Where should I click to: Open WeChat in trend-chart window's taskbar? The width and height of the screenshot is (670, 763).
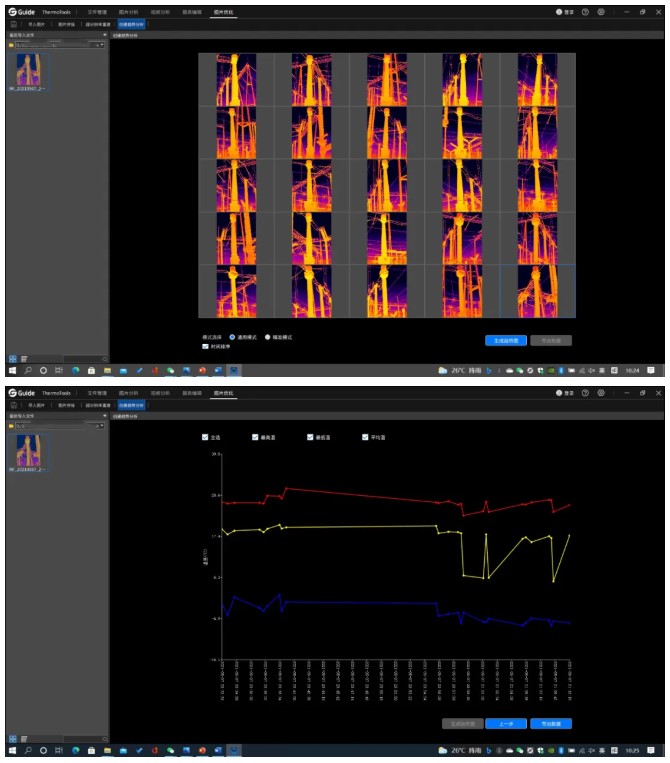click(x=171, y=751)
